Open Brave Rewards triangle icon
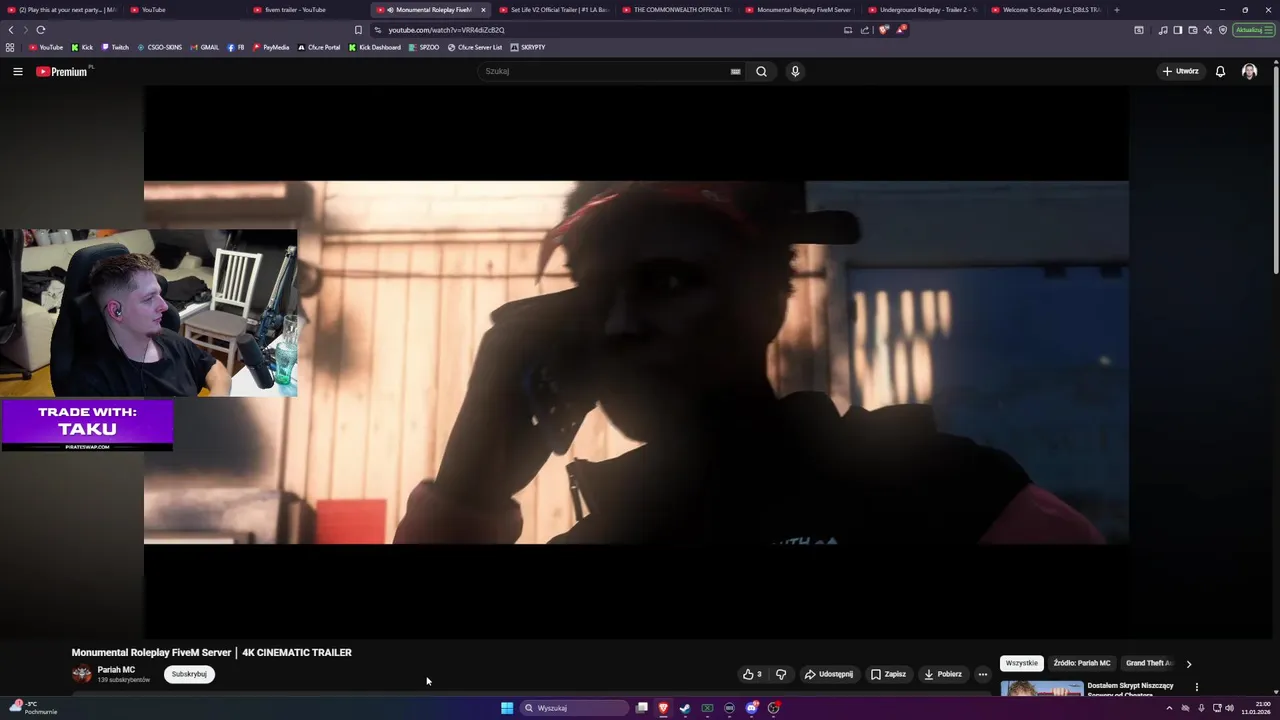Image resolution: width=1280 pixels, height=720 pixels. [x=900, y=30]
